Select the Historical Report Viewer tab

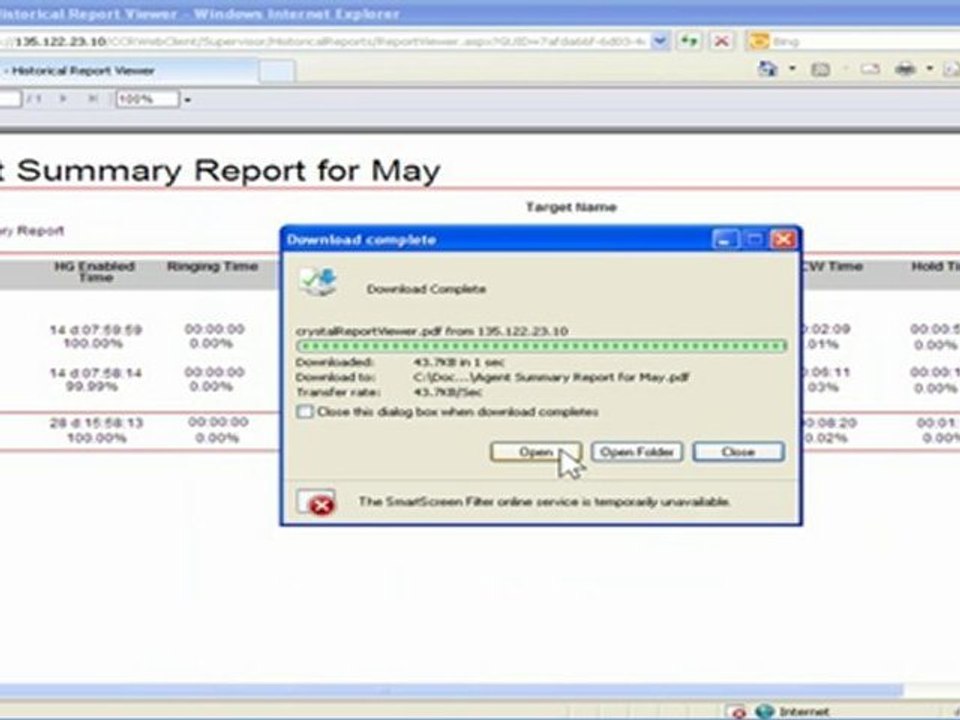point(127,71)
